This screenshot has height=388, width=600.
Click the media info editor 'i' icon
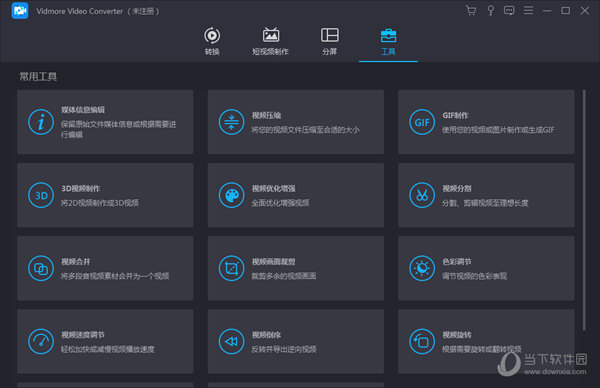pos(41,122)
